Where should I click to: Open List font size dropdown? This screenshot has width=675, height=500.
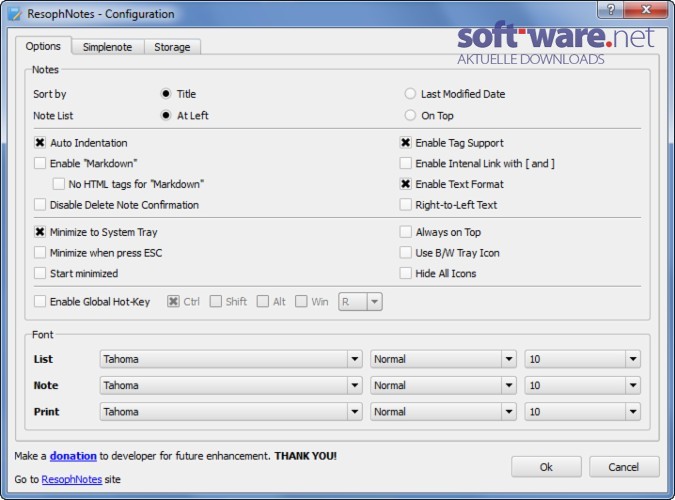pos(582,359)
